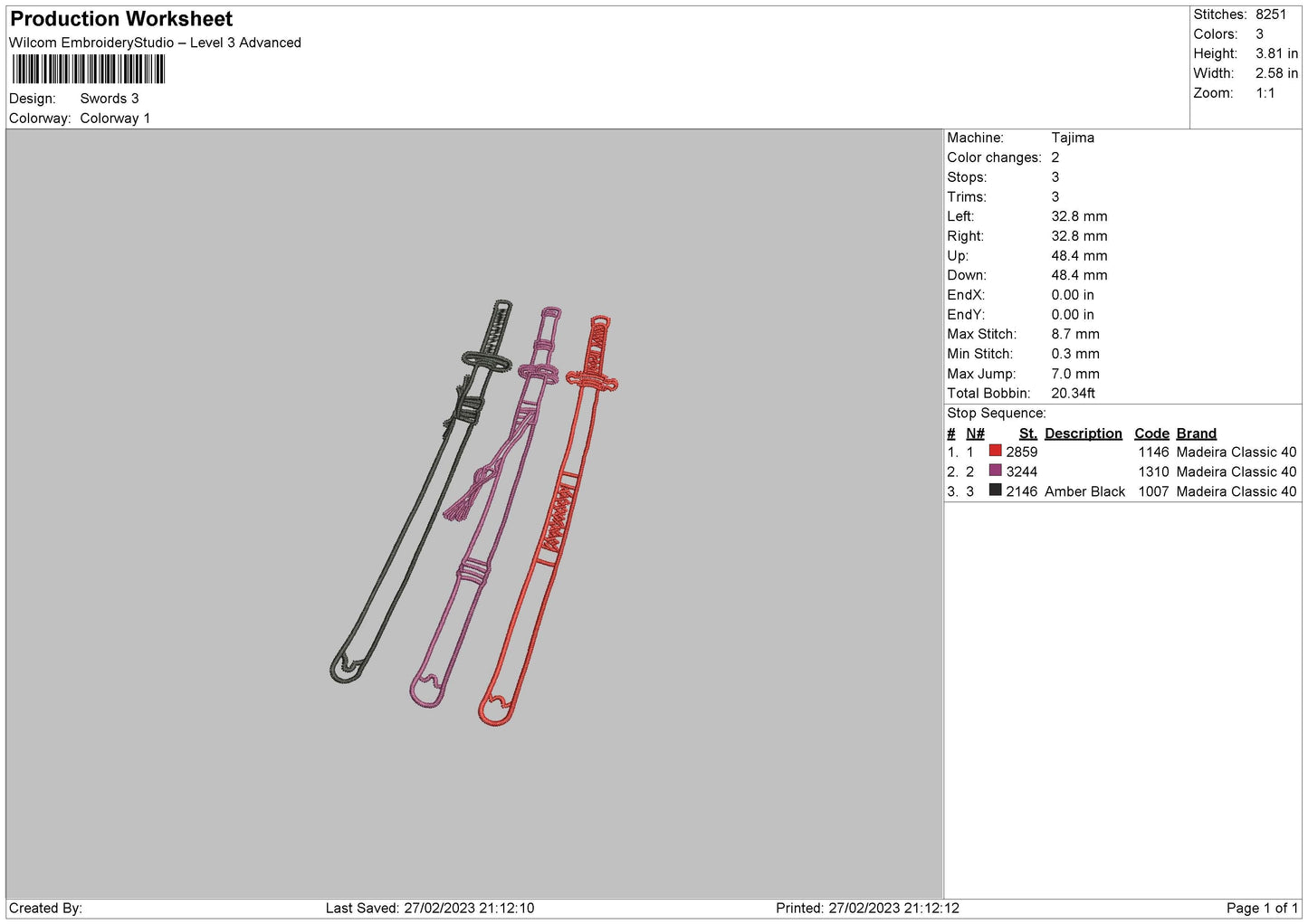The height and width of the screenshot is (924, 1308).
Task: Click thread code '1146'
Action: coord(1153,452)
